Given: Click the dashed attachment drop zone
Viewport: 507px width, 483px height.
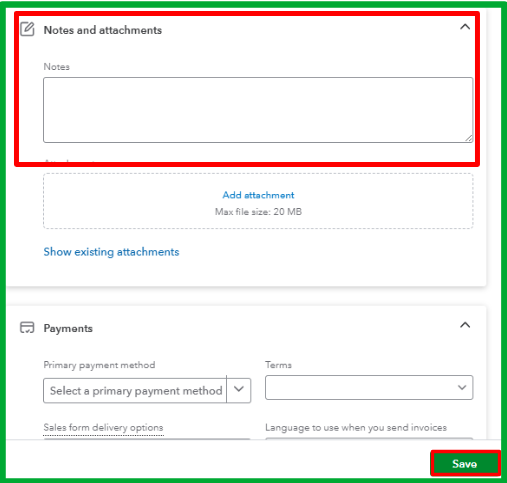Looking at the screenshot, I should [258, 201].
